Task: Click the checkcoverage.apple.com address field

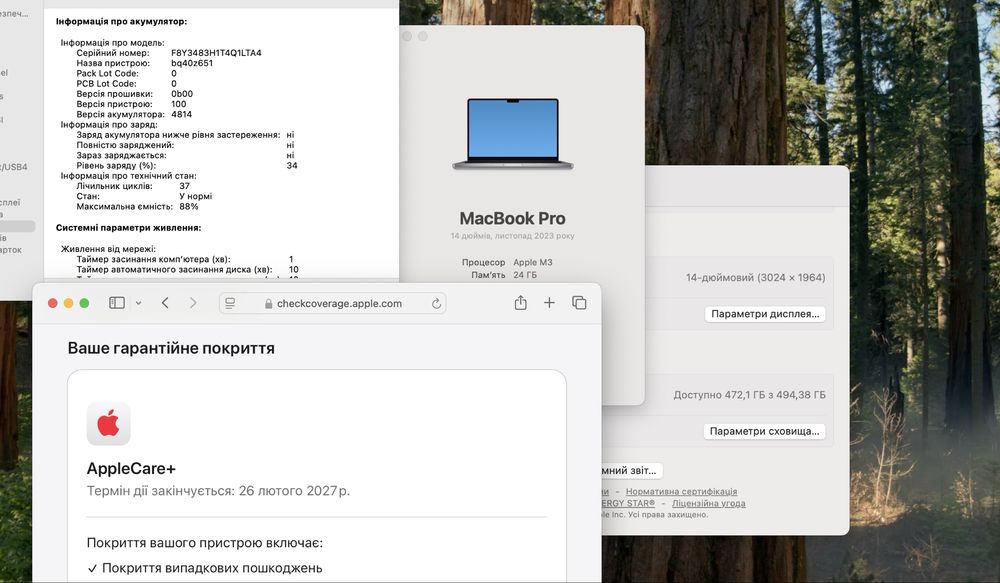Action: pos(332,304)
